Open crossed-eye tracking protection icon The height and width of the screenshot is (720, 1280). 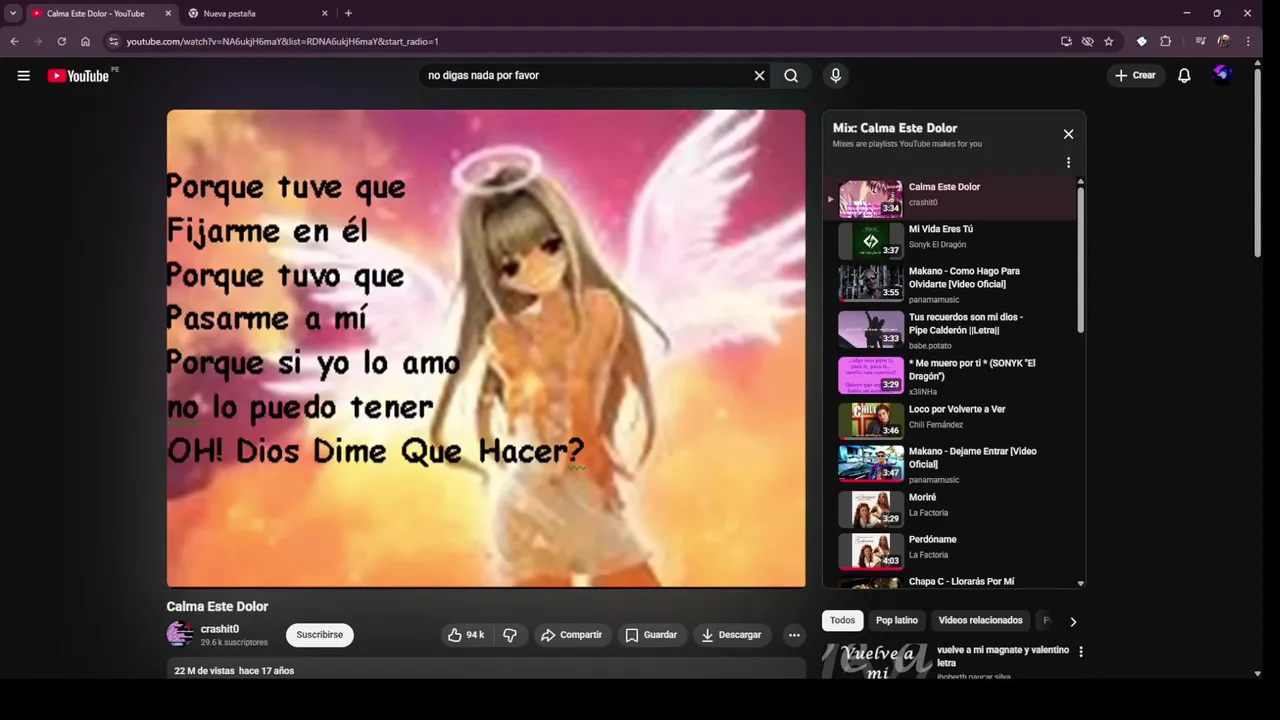[x=1087, y=41]
